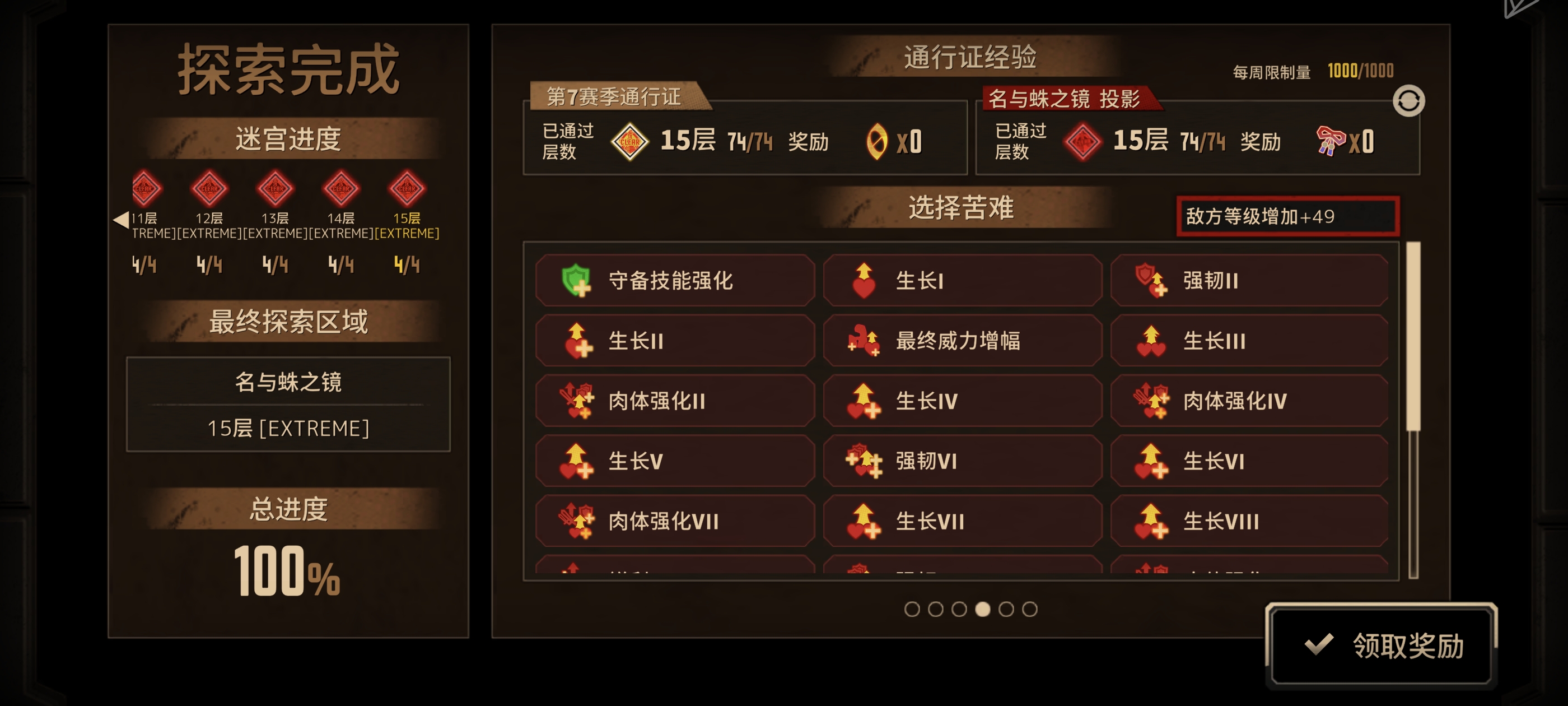Select the first page indicator dot
The height and width of the screenshot is (706, 1568).
(911, 609)
